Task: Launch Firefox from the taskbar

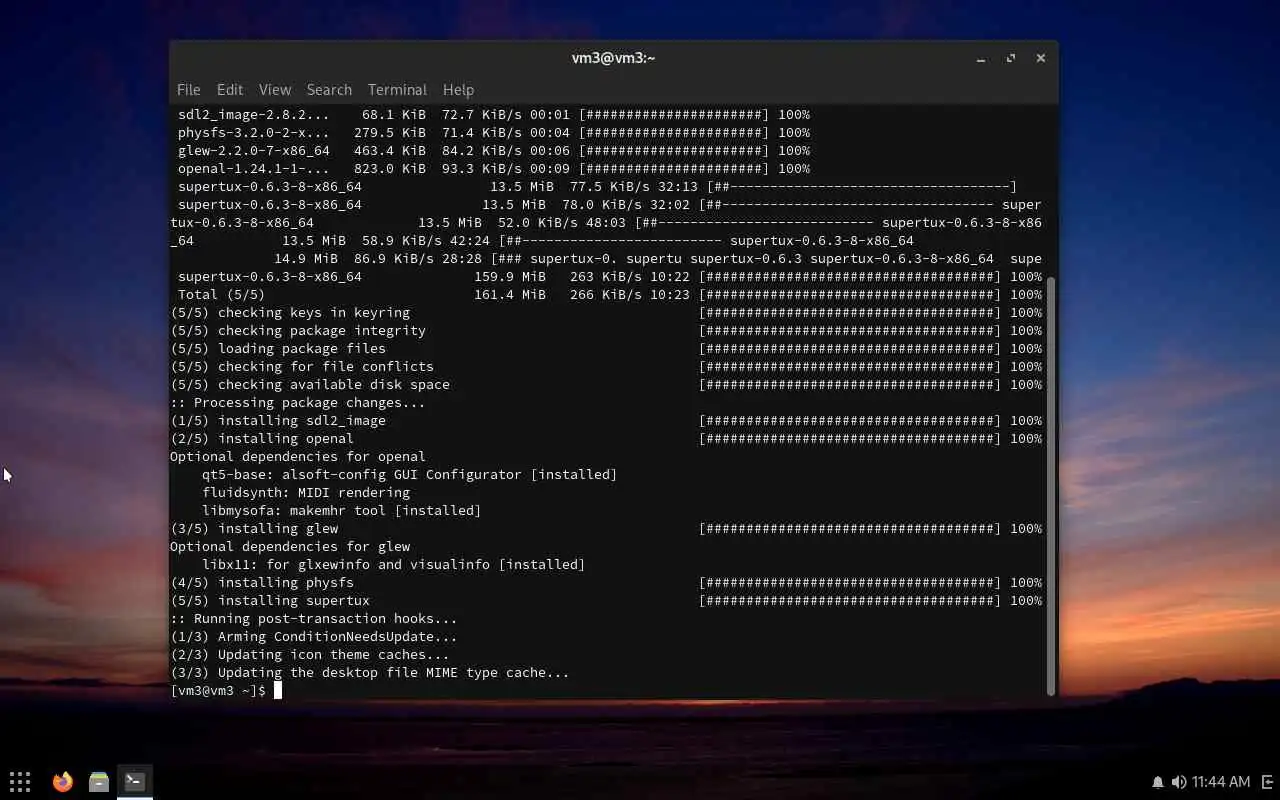Action: 63,781
